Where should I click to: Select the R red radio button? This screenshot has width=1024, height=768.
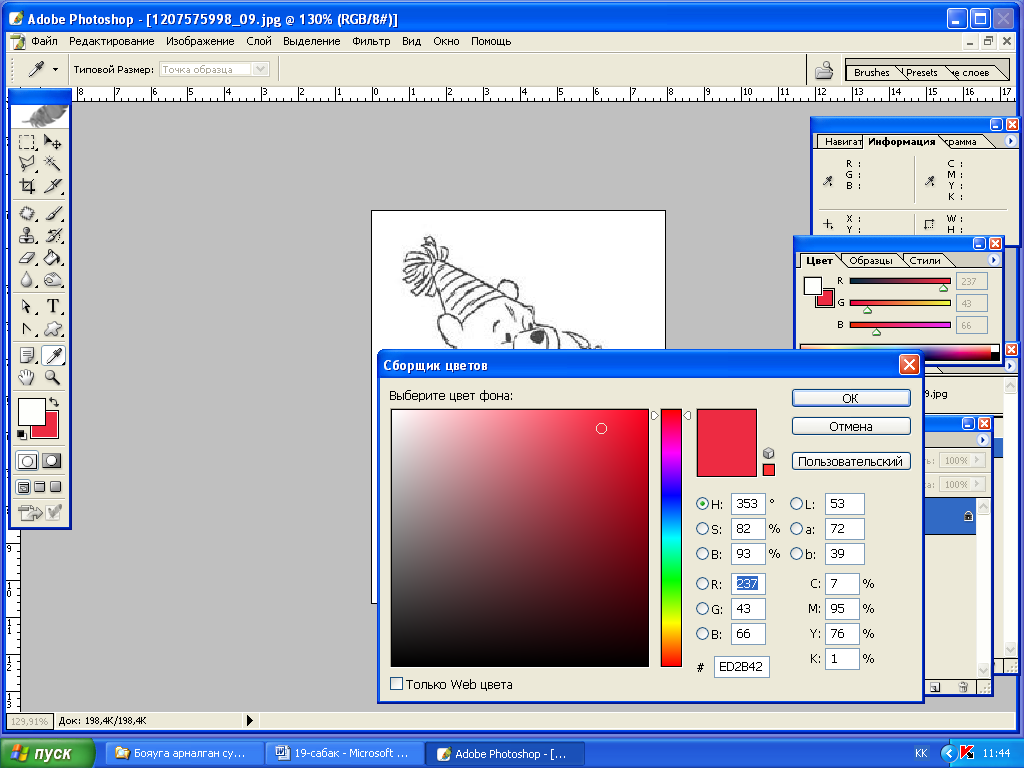703,584
